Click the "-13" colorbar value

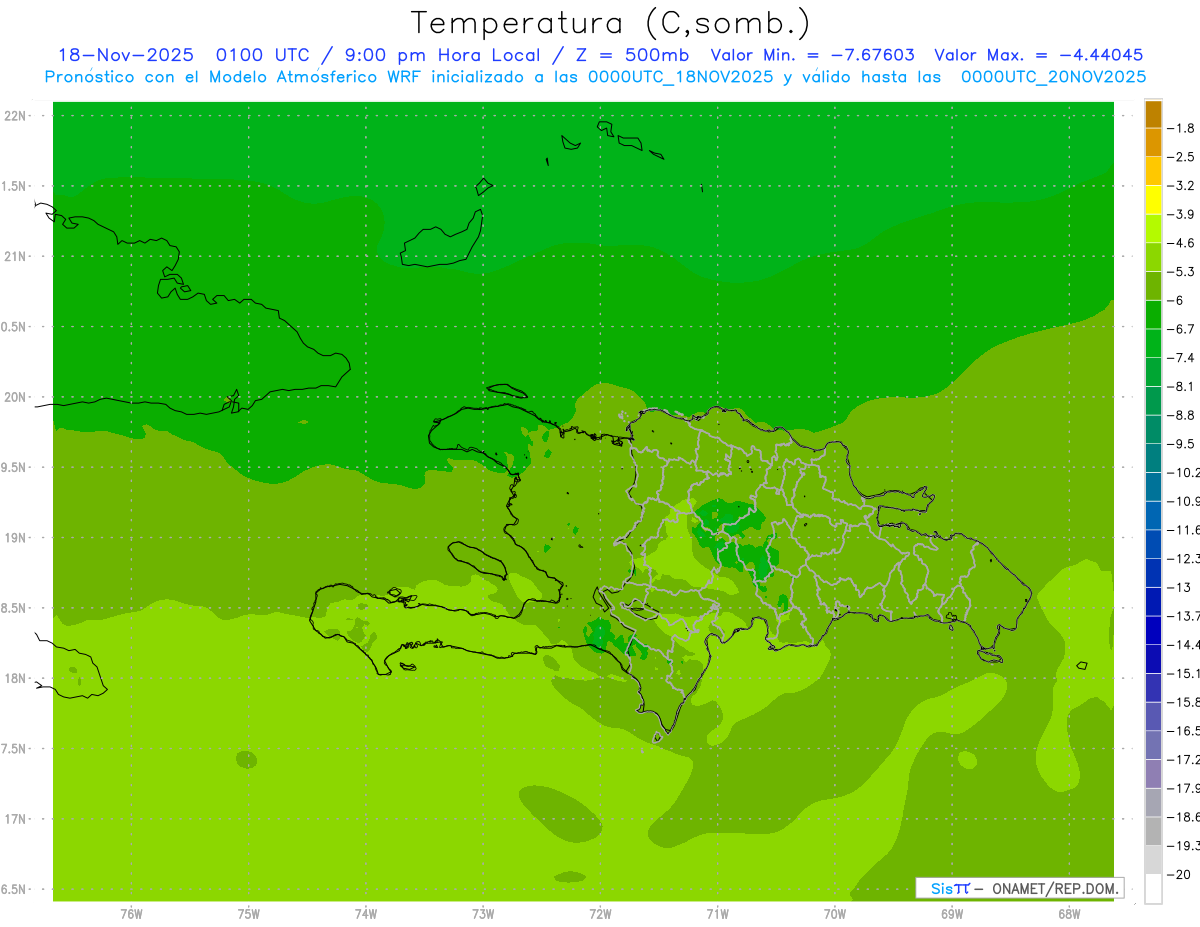pos(1179,587)
